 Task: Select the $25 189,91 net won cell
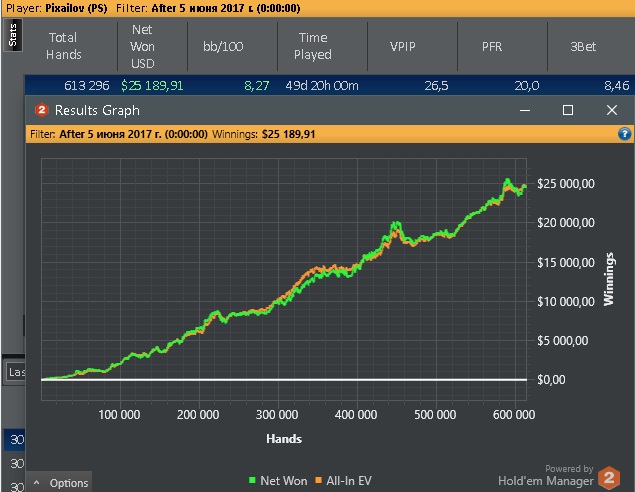coord(152,85)
